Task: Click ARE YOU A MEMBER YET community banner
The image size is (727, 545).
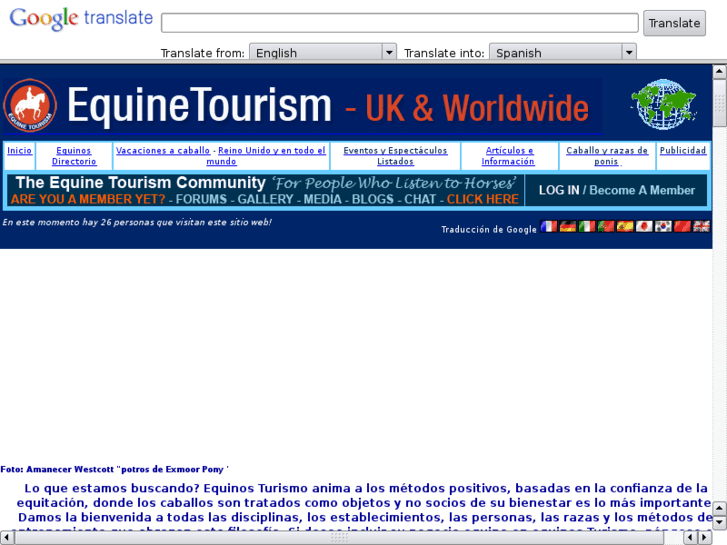Action: 265,190
